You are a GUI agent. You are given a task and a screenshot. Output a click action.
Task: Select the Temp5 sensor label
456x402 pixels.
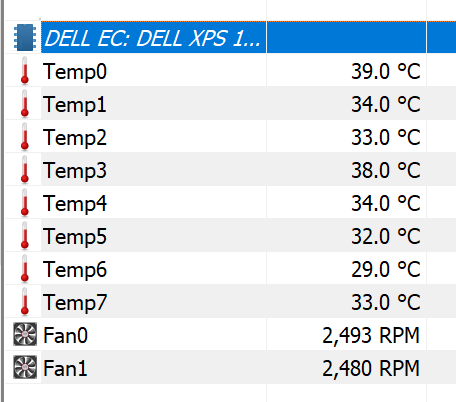tap(75, 236)
